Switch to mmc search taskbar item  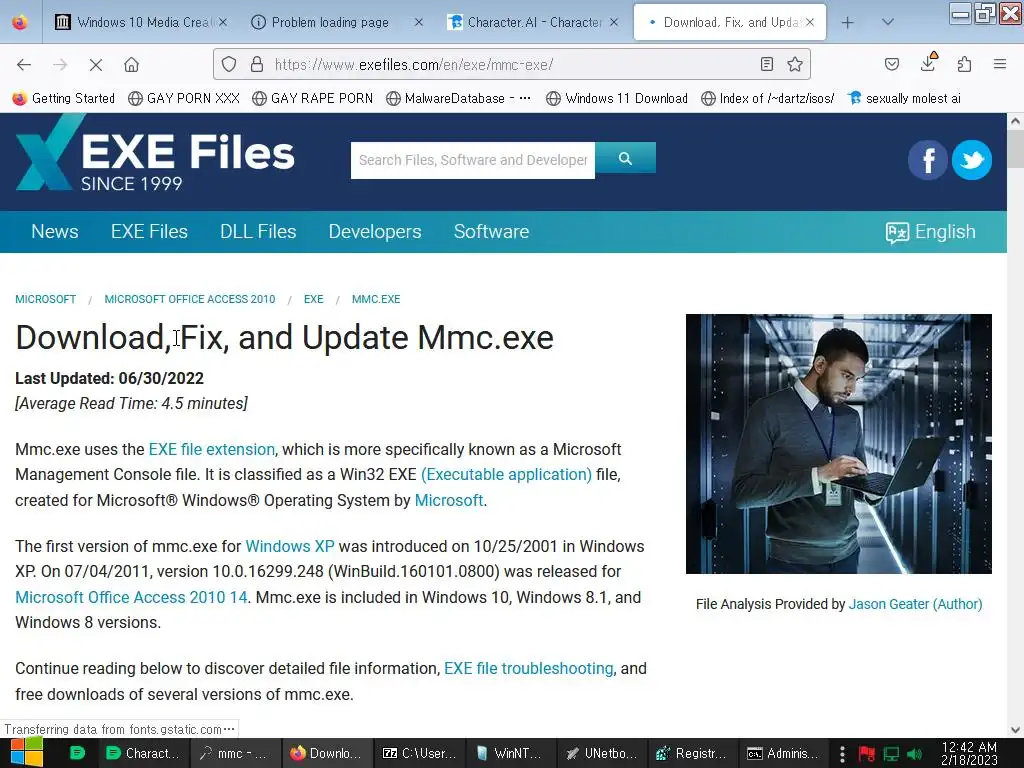point(235,753)
